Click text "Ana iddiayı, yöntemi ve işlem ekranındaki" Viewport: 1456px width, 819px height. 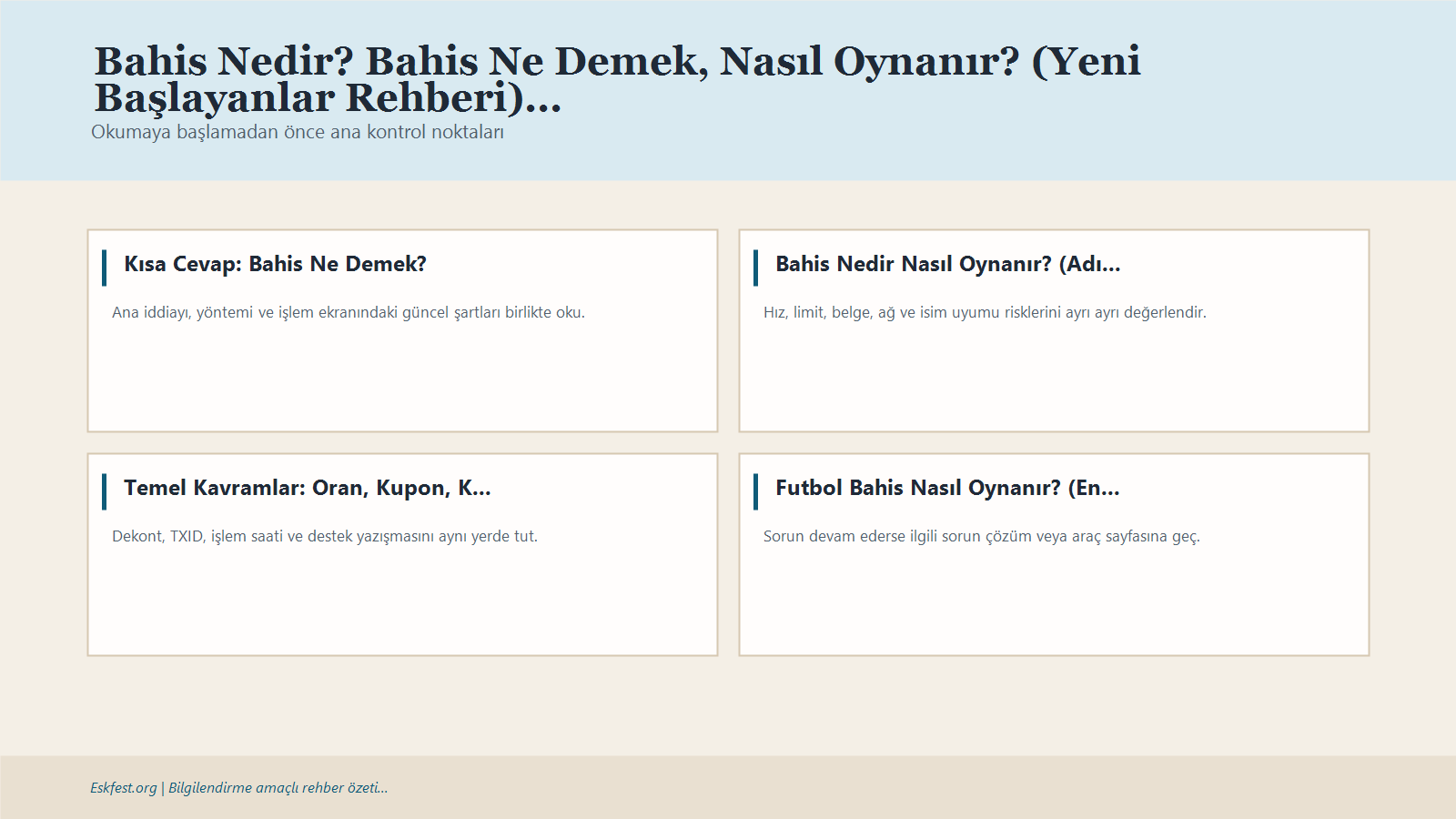(255, 312)
